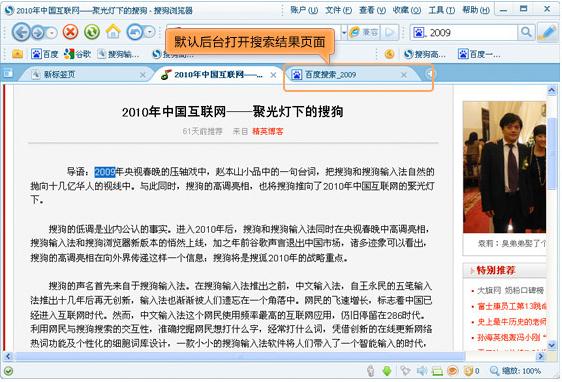Click the orange eye icon in status bar

[x=453, y=371]
